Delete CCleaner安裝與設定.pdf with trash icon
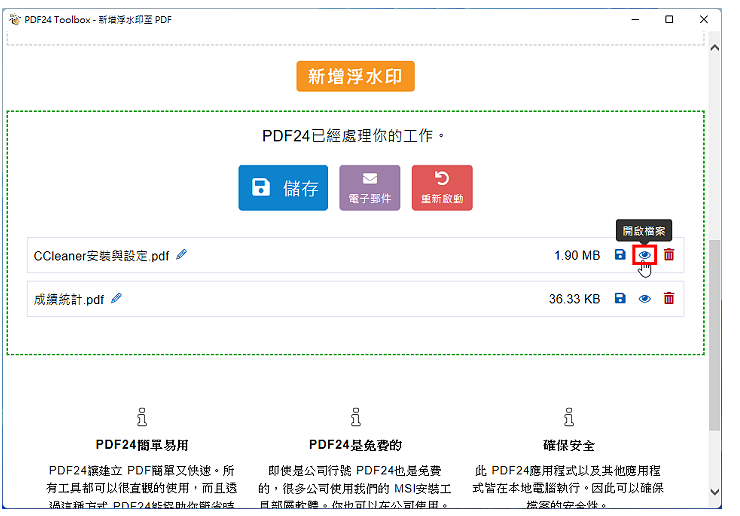 (x=669, y=255)
